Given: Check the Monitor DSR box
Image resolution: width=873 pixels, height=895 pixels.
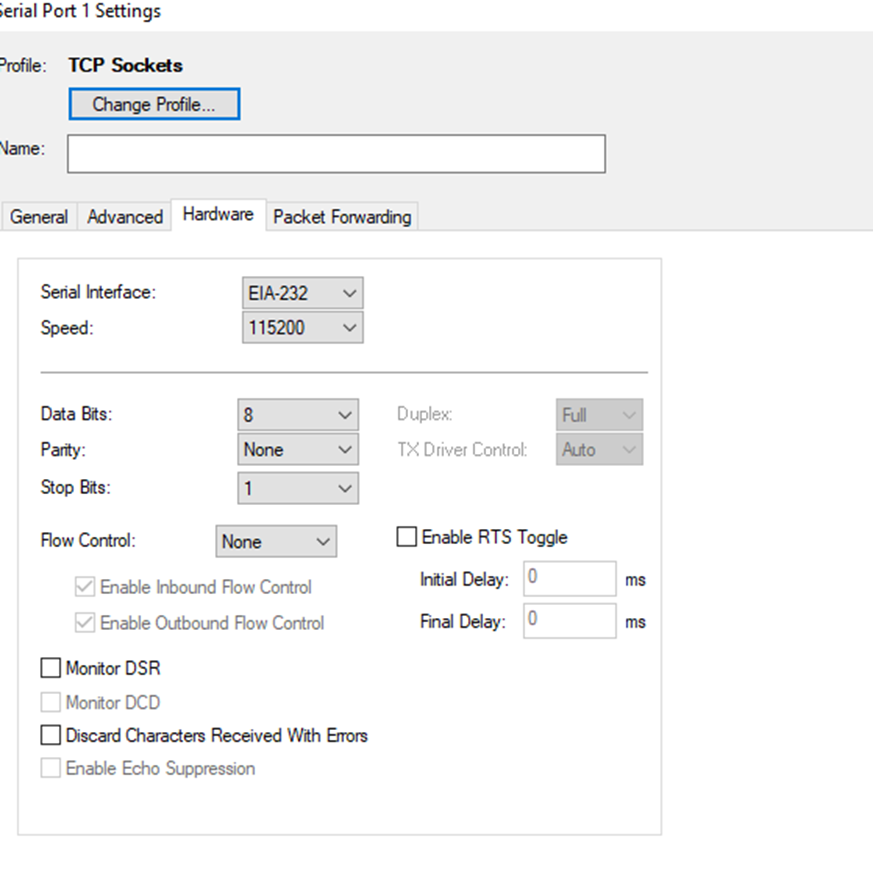Looking at the screenshot, I should pyautogui.click(x=51, y=668).
